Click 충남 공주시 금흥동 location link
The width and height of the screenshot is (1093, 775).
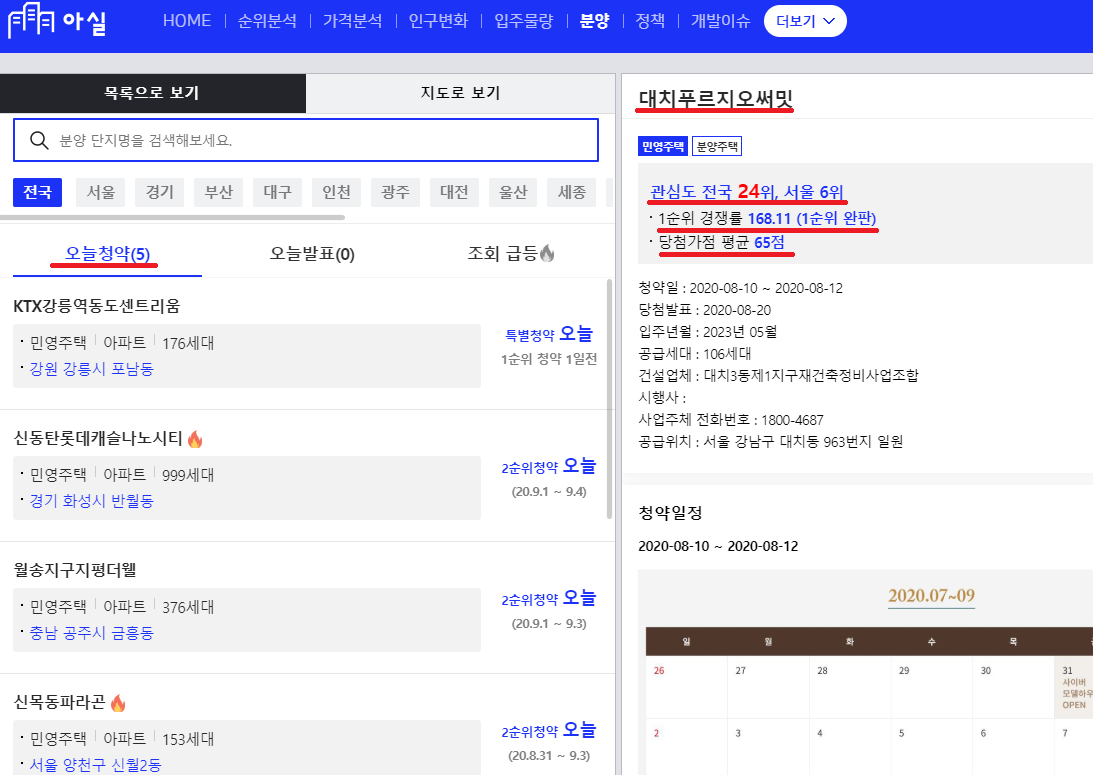[91, 633]
